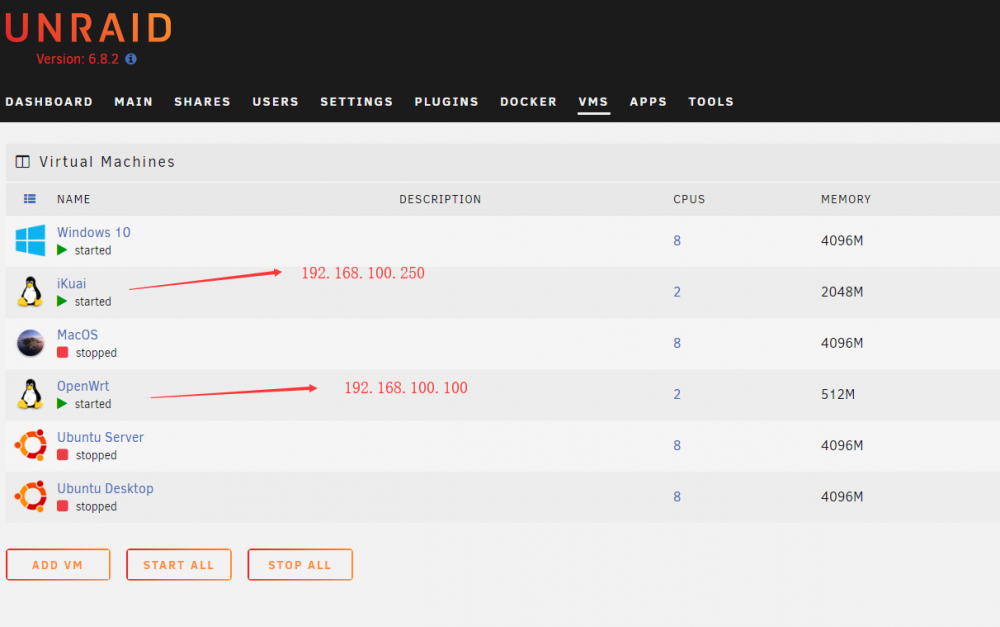Toggle the list view icon beside NAME
Image resolution: width=1000 pixels, height=627 pixels.
29,199
